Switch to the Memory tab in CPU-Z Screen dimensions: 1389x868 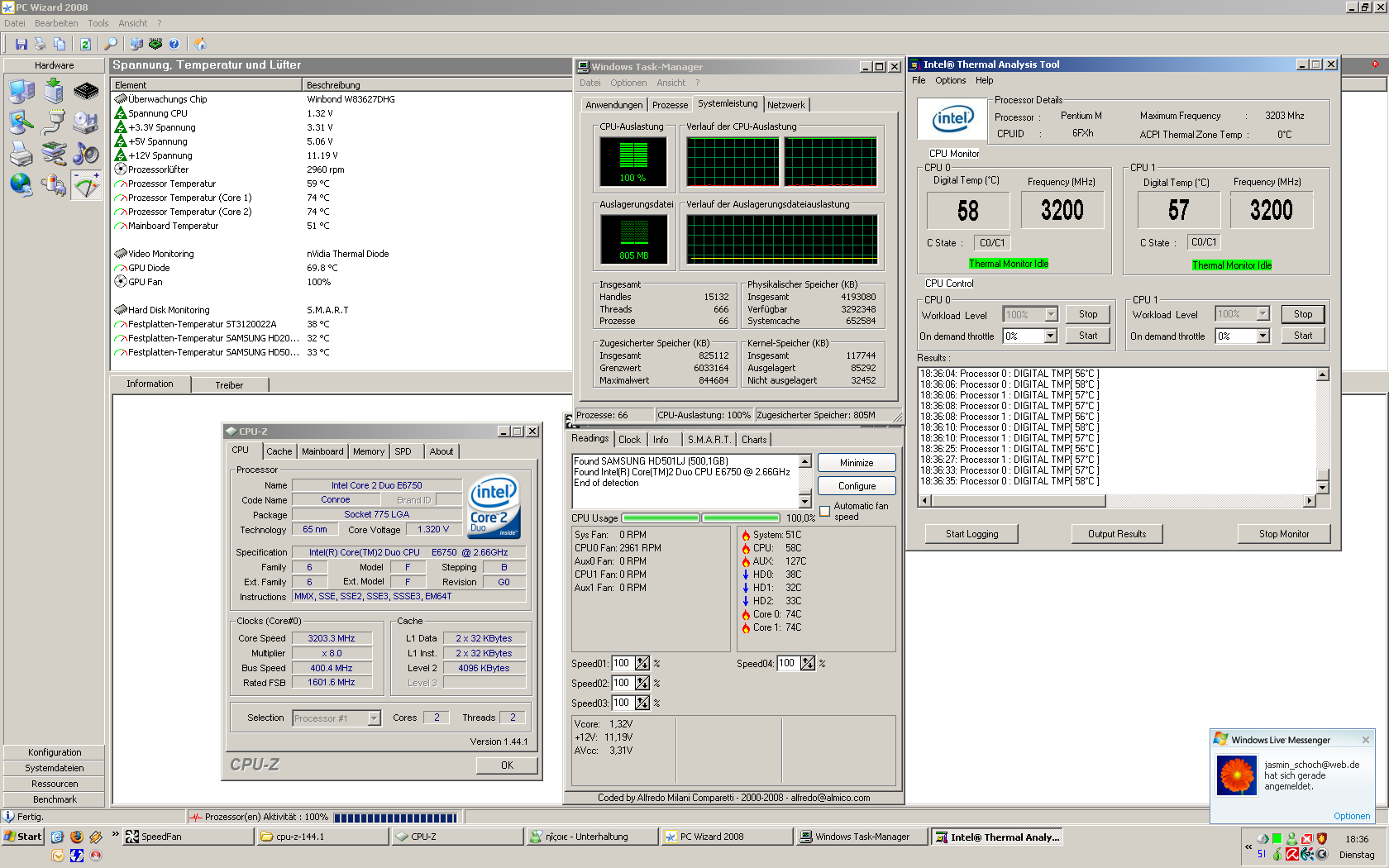pyautogui.click(x=368, y=451)
